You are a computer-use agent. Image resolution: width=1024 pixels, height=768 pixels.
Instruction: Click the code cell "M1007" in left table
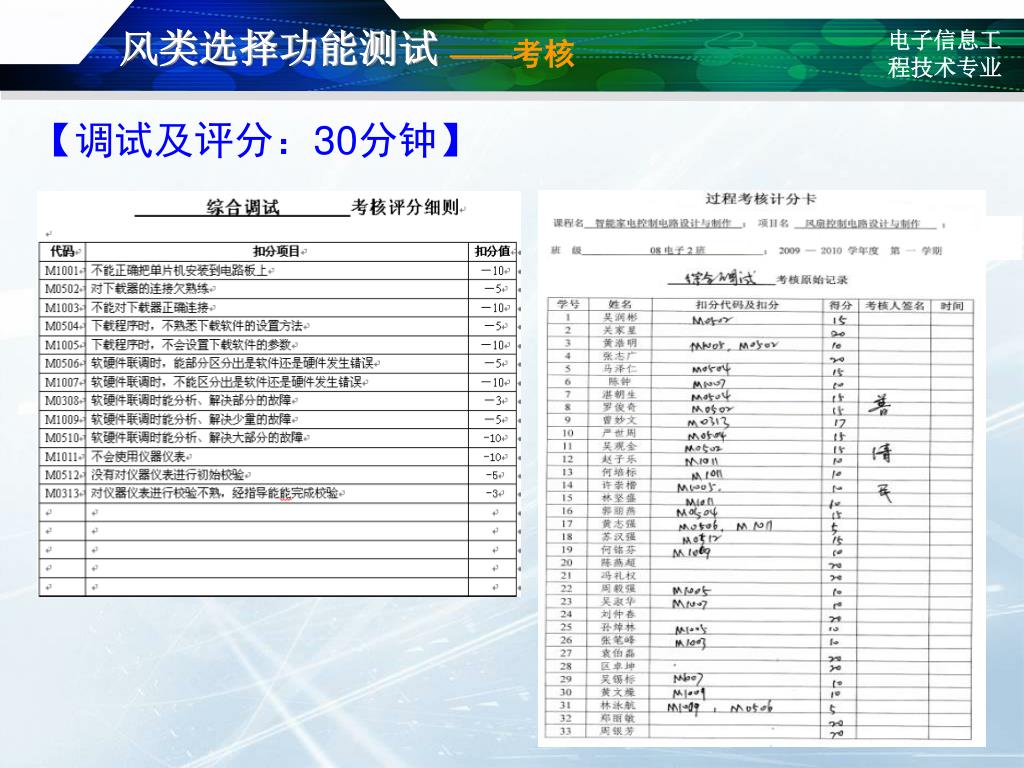tap(61, 382)
